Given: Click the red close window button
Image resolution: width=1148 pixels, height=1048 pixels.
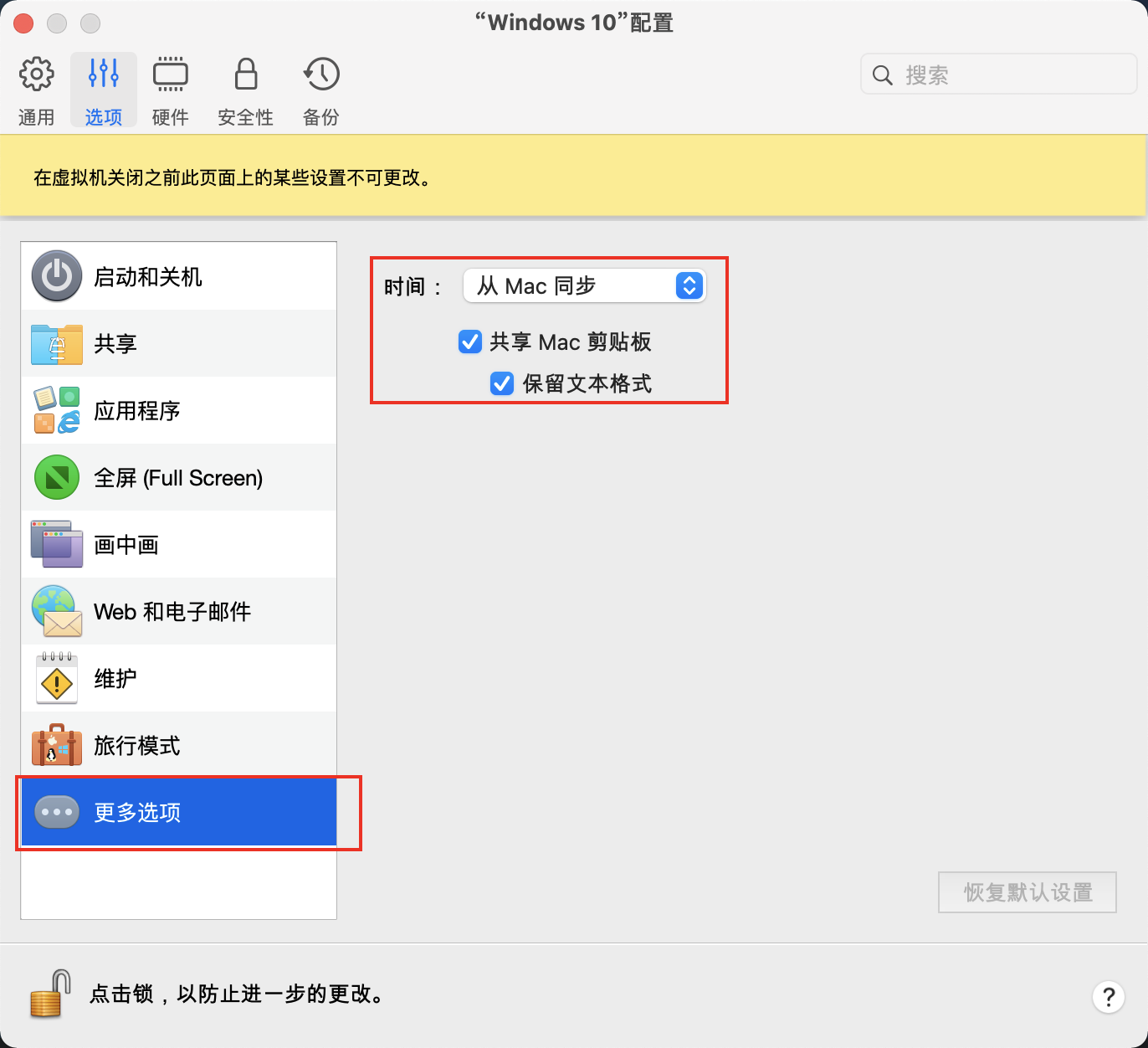Looking at the screenshot, I should [23, 23].
